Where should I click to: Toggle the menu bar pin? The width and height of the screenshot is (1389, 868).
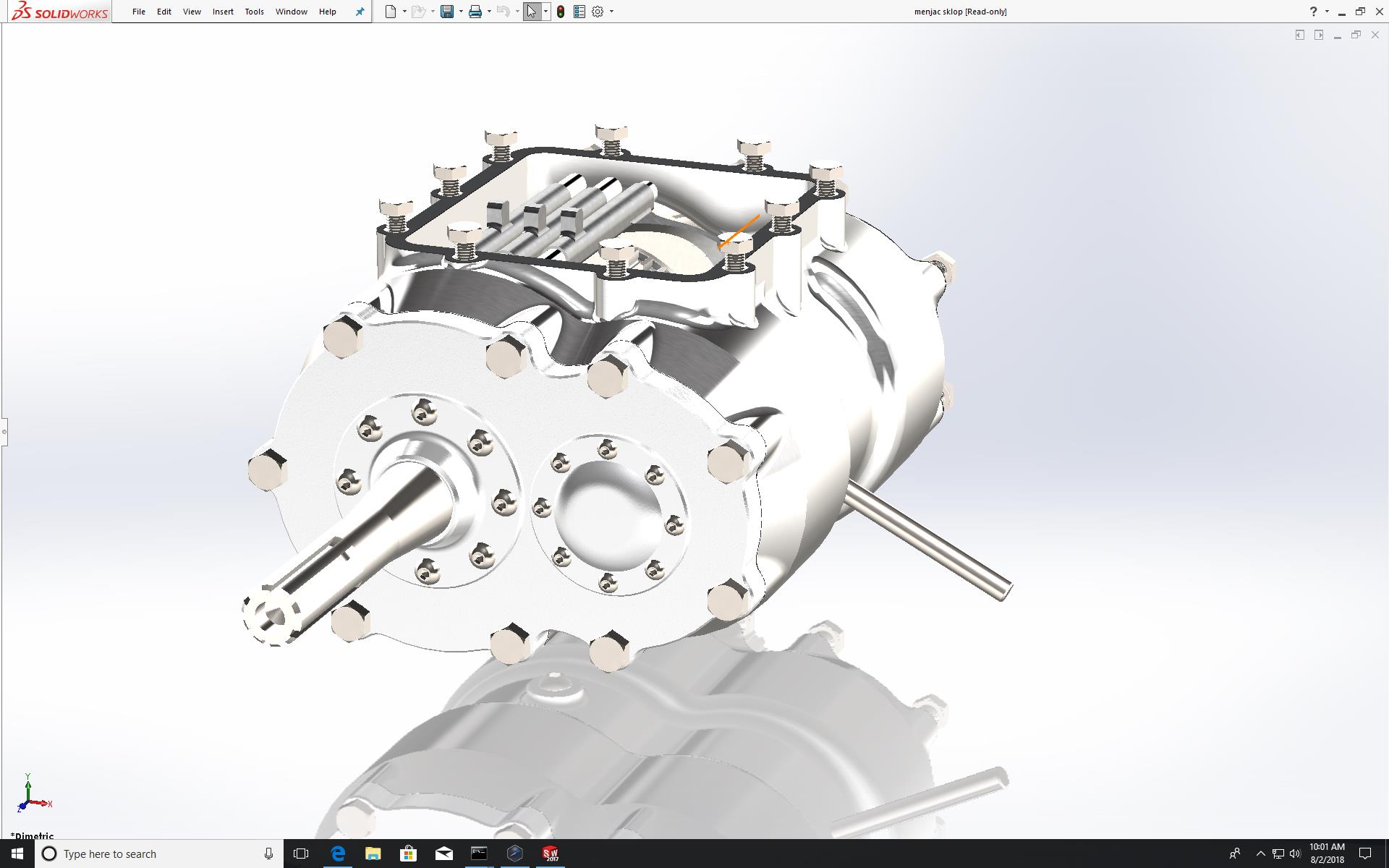click(x=360, y=12)
